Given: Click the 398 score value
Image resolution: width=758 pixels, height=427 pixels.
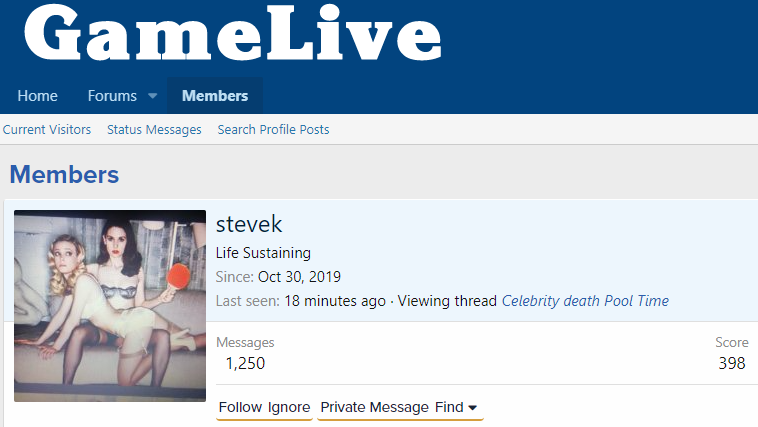Looking at the screenshot, I should 732,363.
